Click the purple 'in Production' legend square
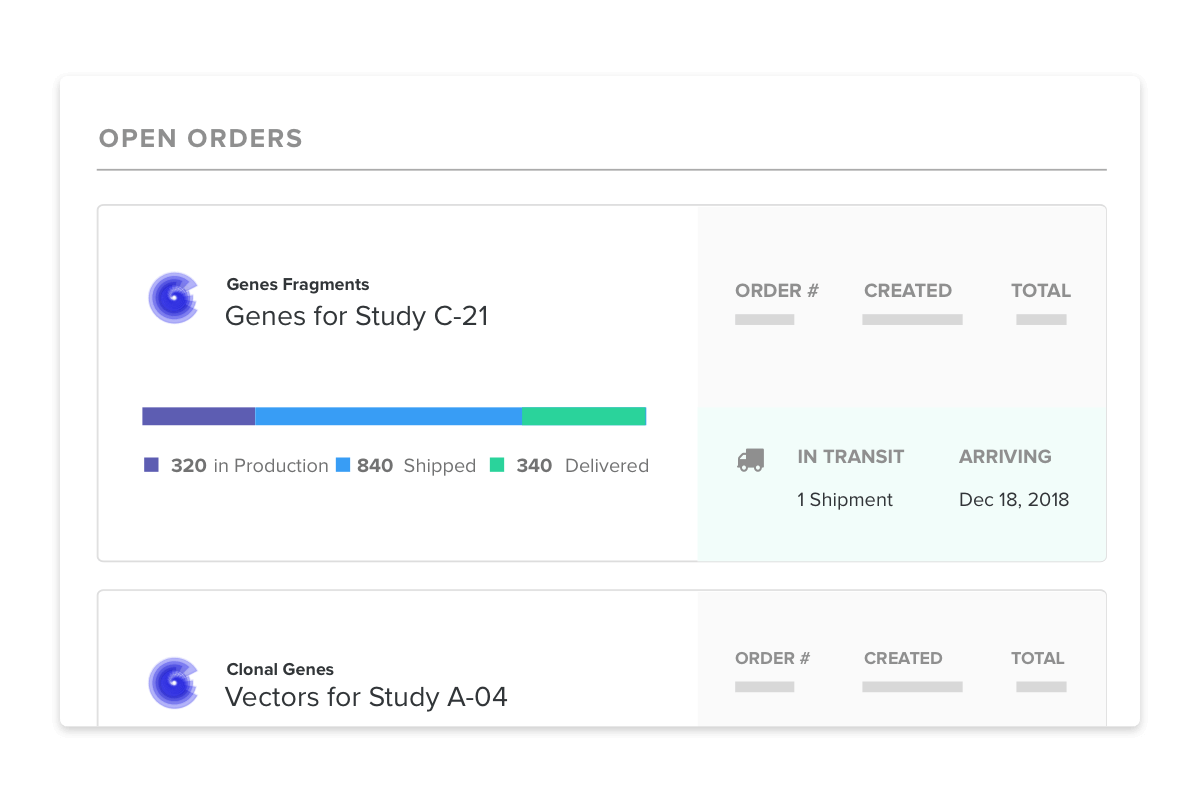This screenshot has width=1200, height=800. (x=150, y=465)
